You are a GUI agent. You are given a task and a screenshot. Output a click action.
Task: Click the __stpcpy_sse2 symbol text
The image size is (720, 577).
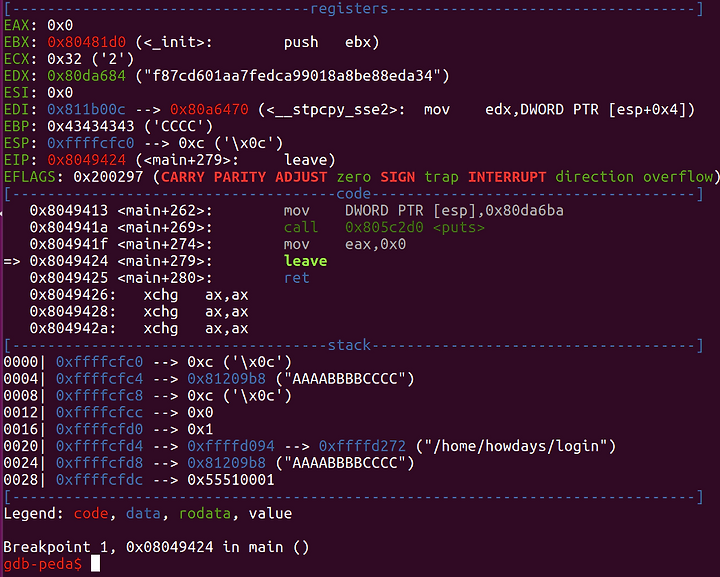click(x=331, y=110)
